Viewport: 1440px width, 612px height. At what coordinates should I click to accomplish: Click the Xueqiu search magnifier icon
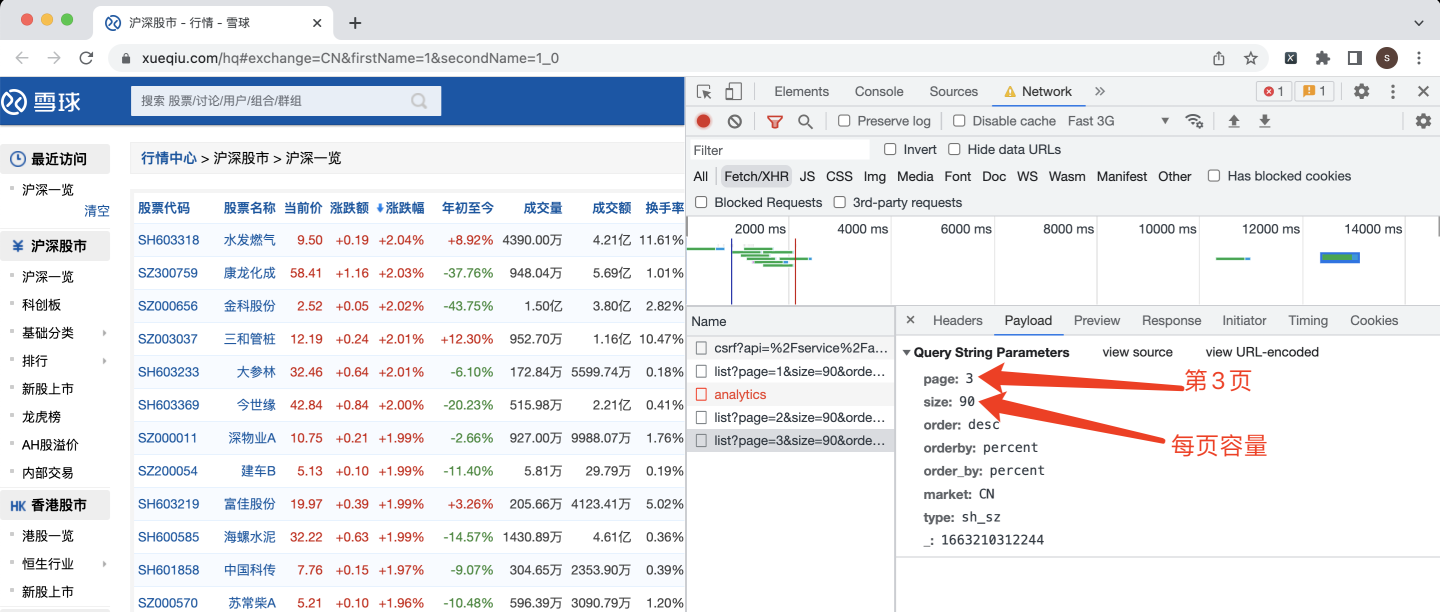tap(419, 100)
